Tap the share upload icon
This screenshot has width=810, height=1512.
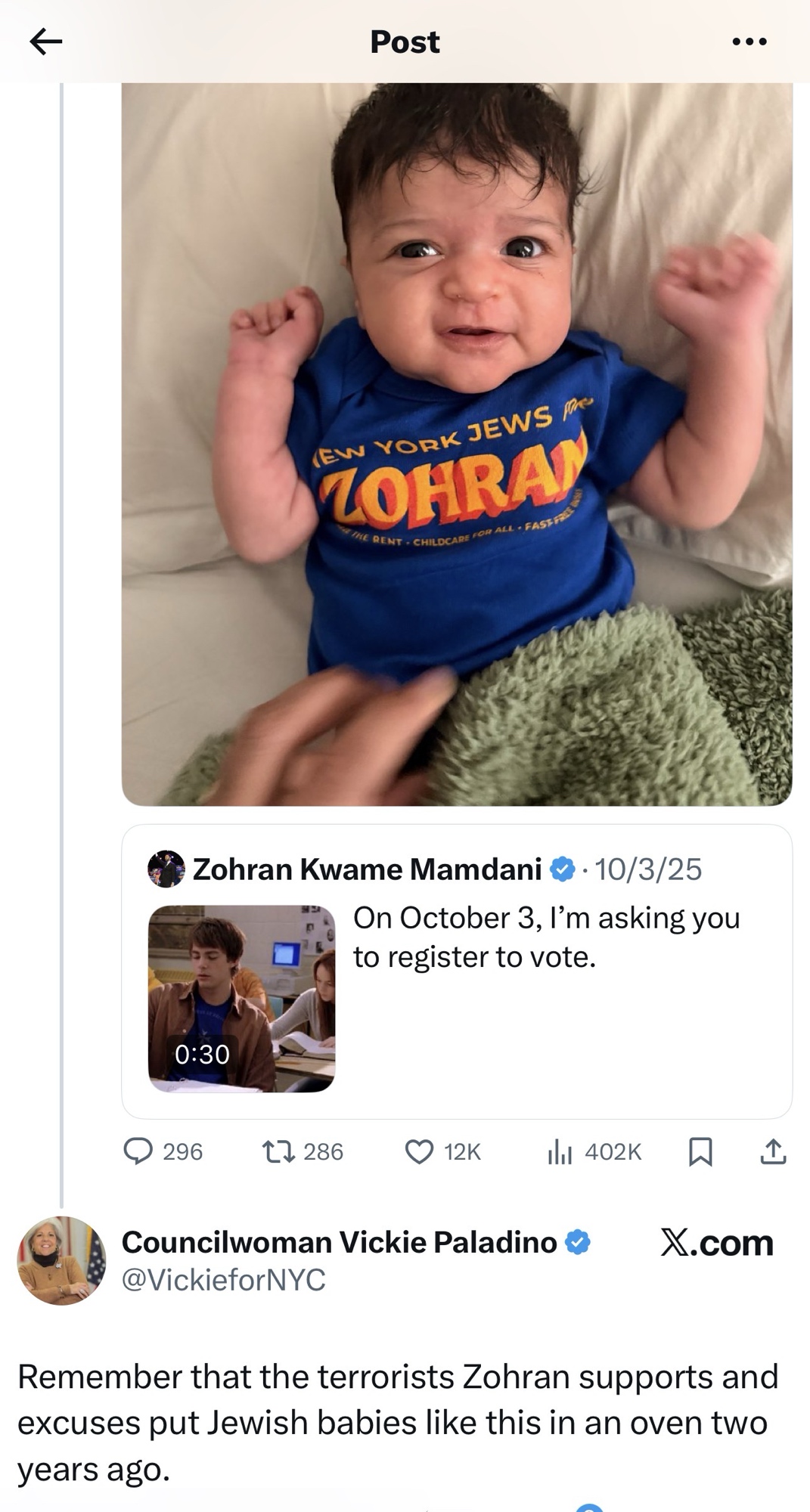click(773, 1151)
